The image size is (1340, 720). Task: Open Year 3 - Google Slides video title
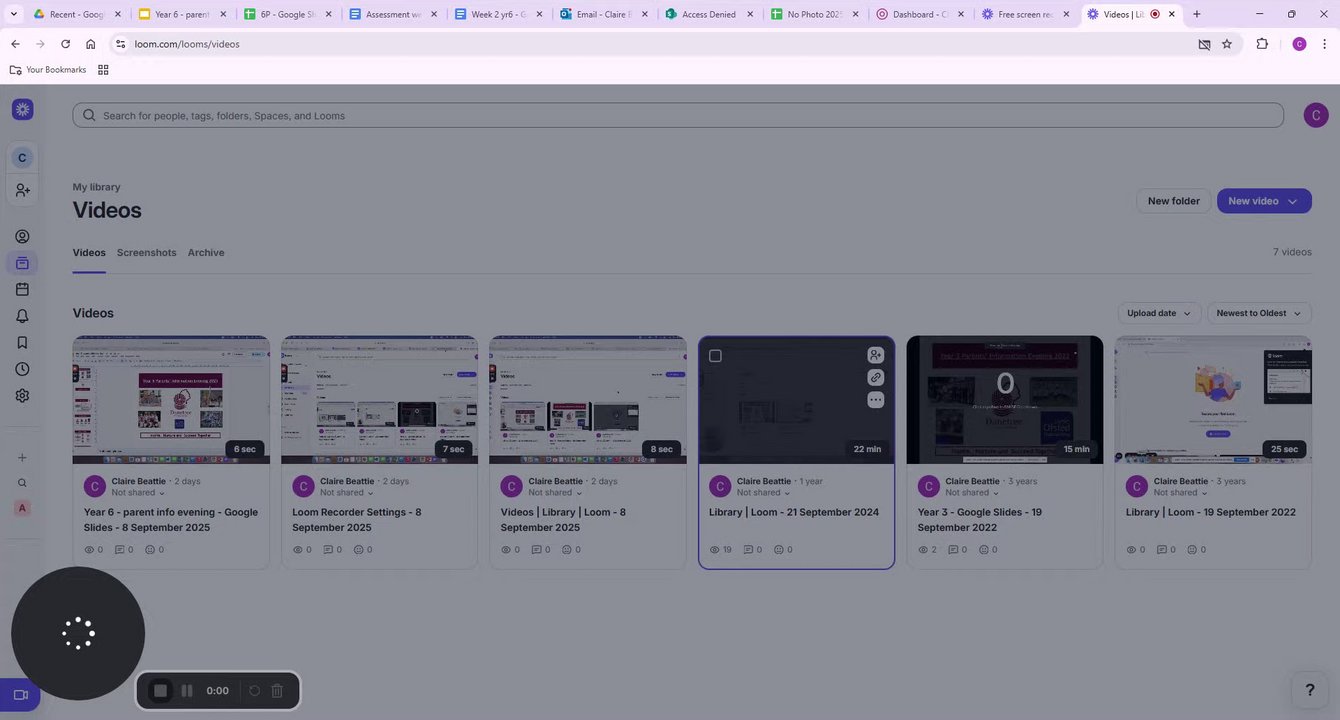[x=980, y=520]
